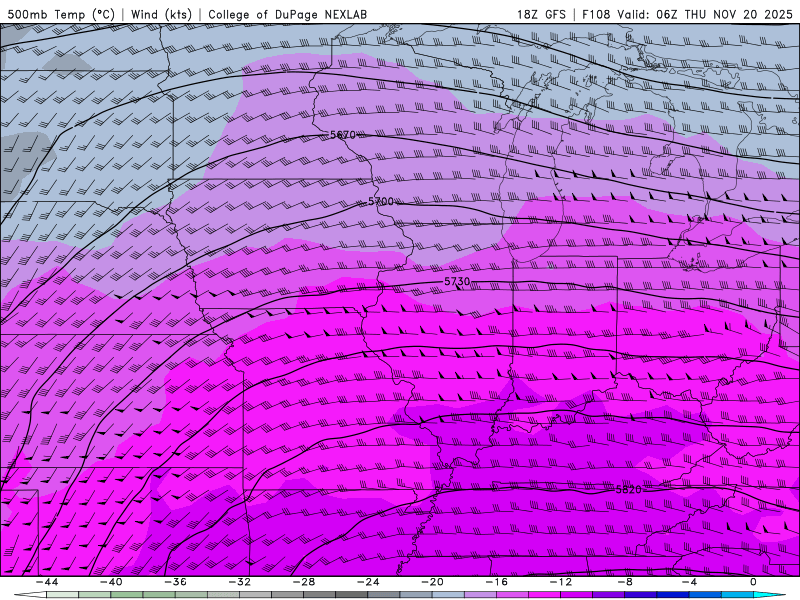
Task: Click the -20 color scale tick label
Action: [x=433, y=582]
